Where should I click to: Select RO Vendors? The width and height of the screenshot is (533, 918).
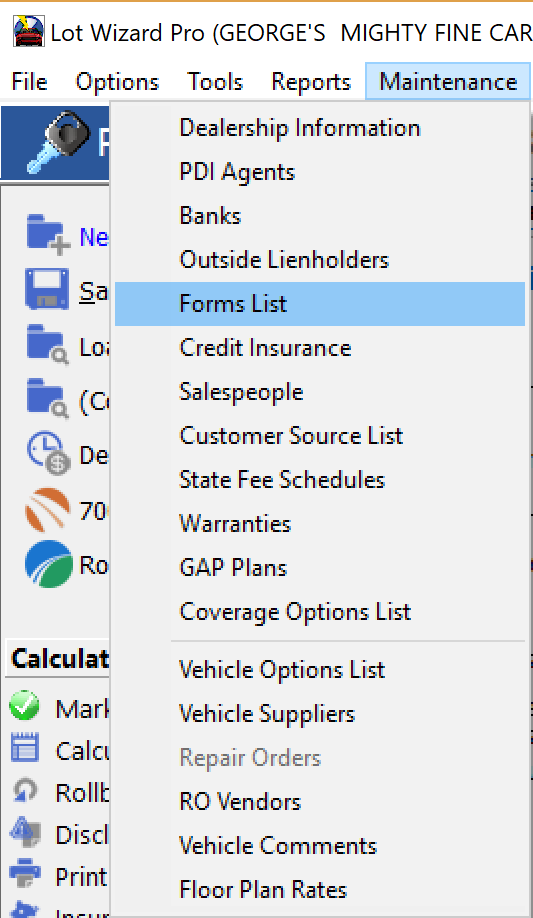320,801
